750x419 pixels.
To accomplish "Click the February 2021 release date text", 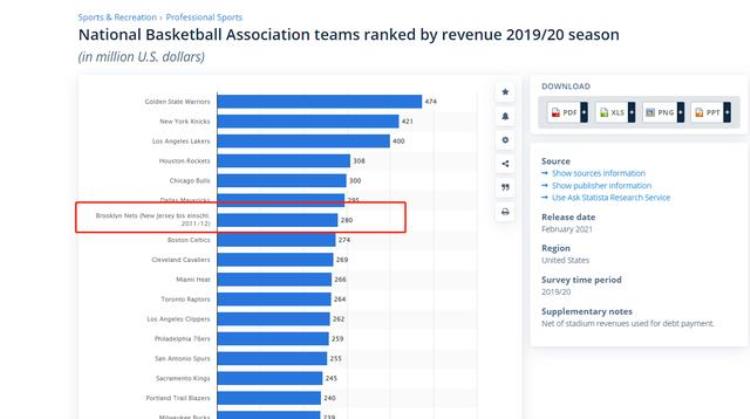I will click(567, 229).
